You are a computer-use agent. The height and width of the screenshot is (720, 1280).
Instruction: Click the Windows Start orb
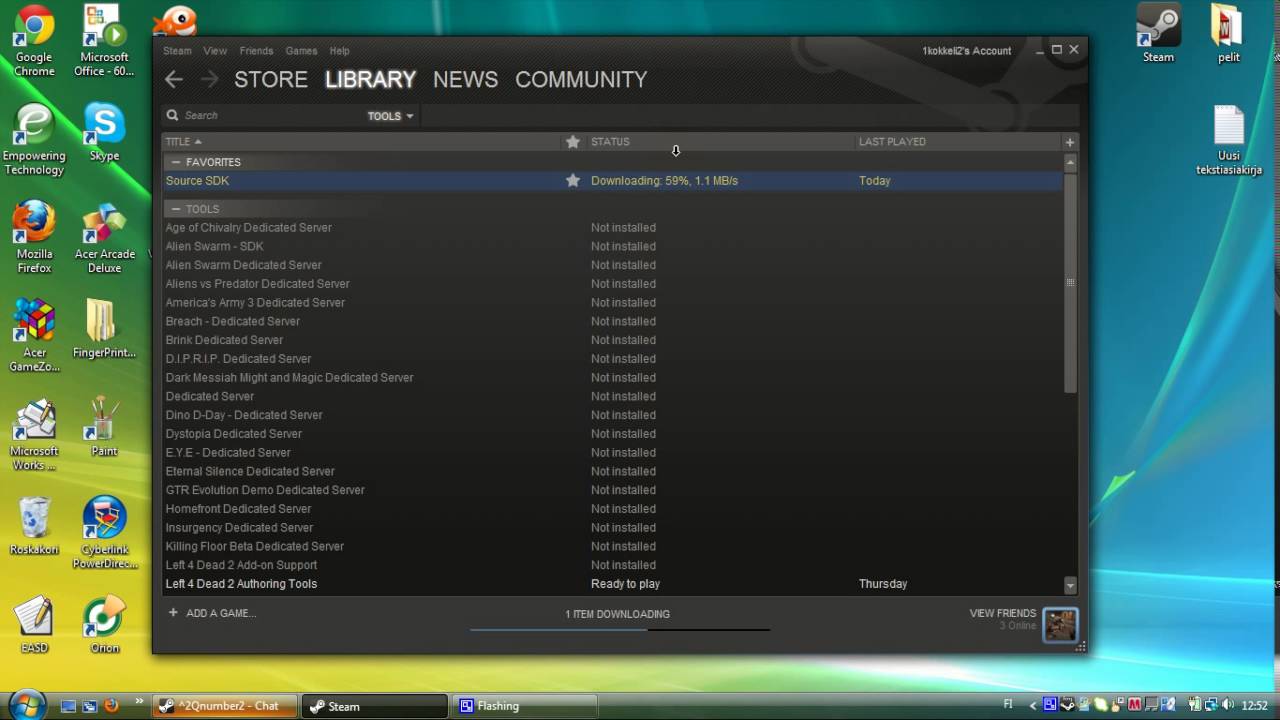[x=27, y=704]
